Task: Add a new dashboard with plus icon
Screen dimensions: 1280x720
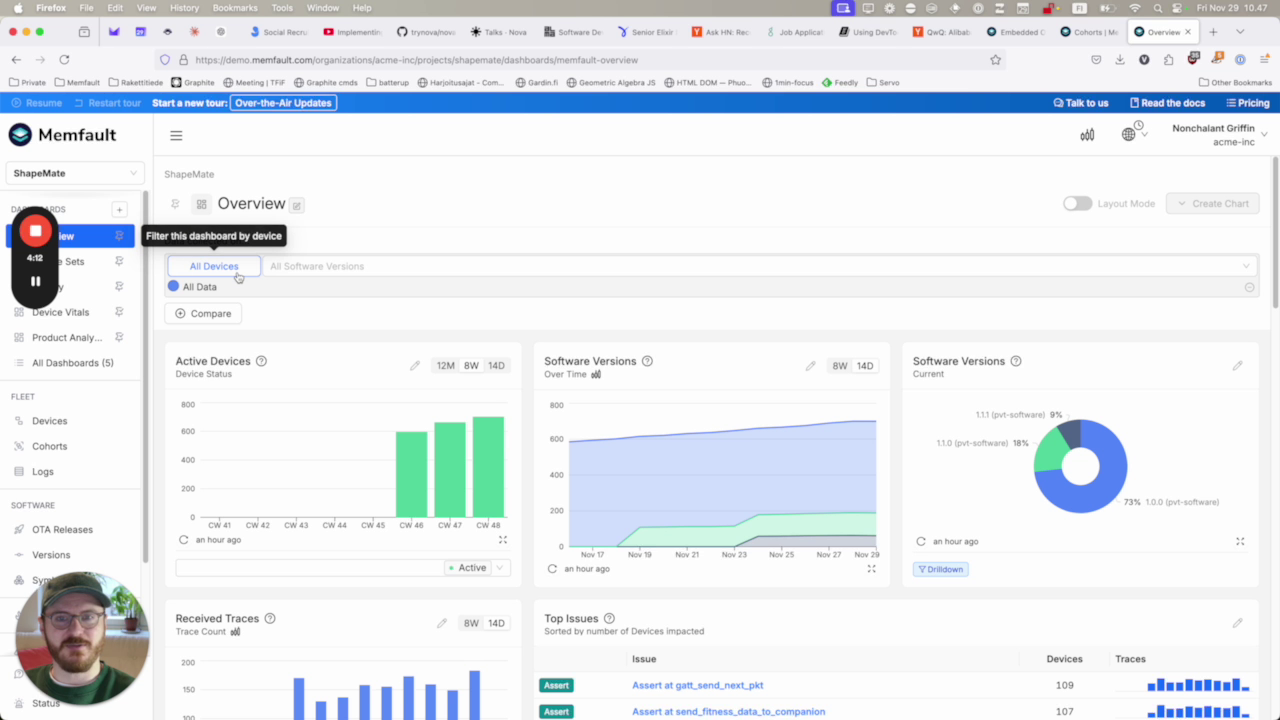Action: pos(119,210)
